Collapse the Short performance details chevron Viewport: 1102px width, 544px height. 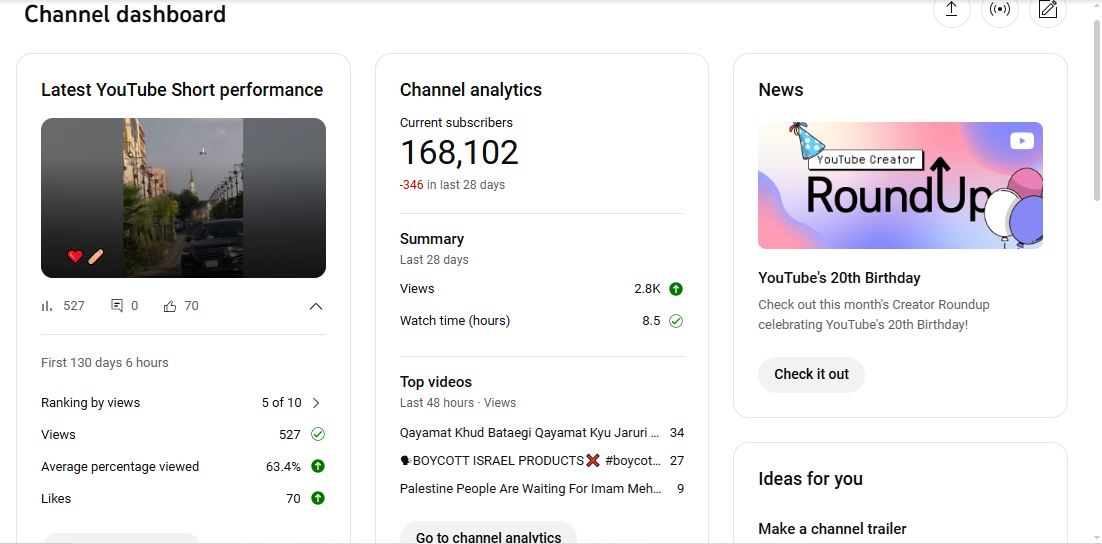[x=316, y=306]
